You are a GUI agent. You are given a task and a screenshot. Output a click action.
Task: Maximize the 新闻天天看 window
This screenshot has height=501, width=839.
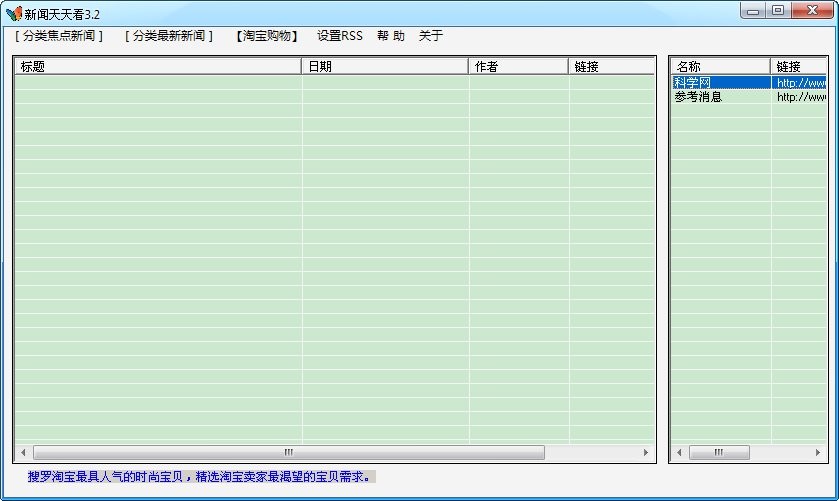(x=779, y=11)
